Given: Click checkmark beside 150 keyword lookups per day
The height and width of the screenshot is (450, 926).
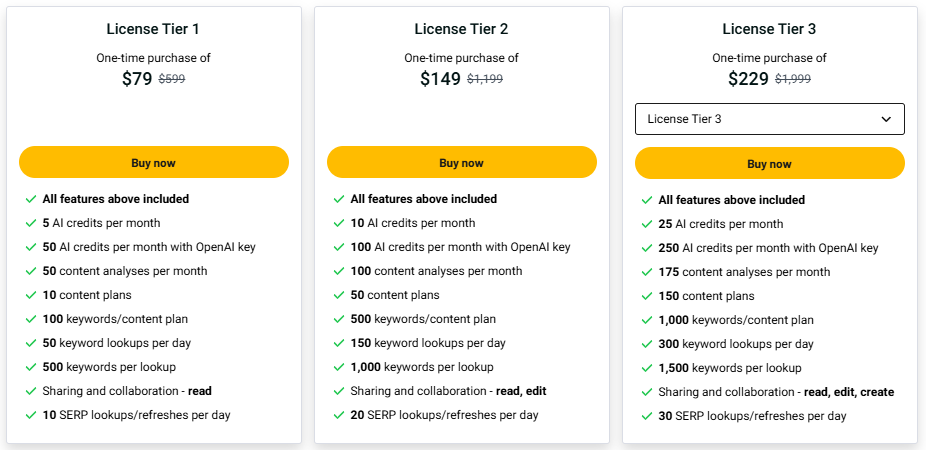Looking at the screenshot, I should [x=339, y=343].
